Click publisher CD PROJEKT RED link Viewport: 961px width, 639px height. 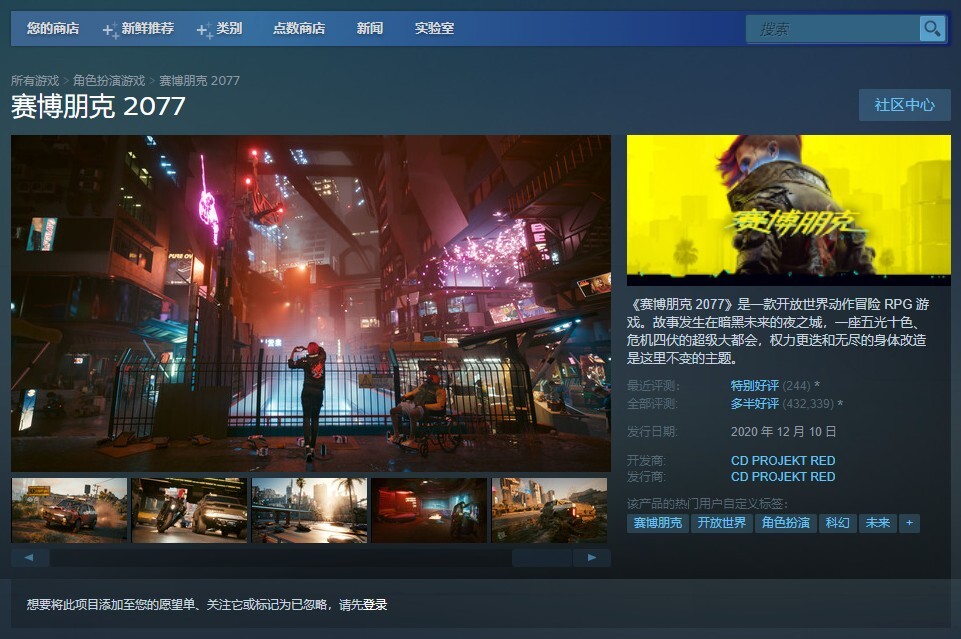pos(783,476)
